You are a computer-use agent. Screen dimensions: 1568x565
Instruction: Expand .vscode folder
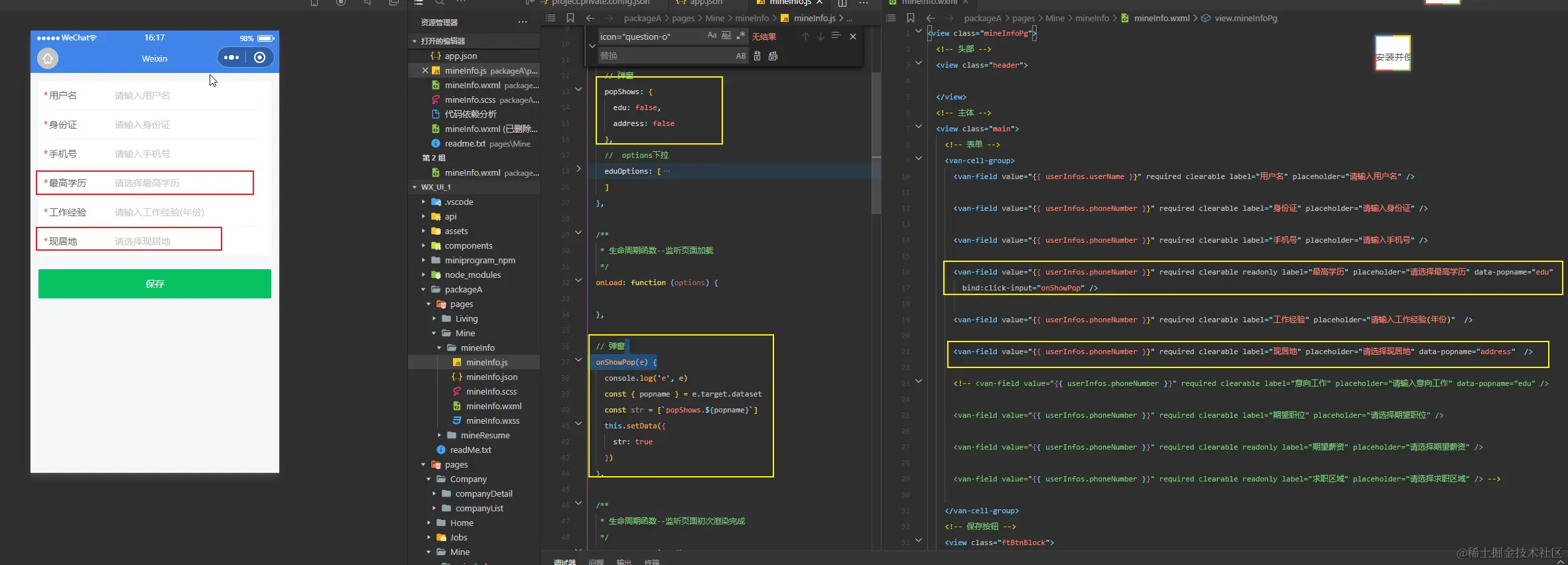pyautogui.click(x=423, y=202)
